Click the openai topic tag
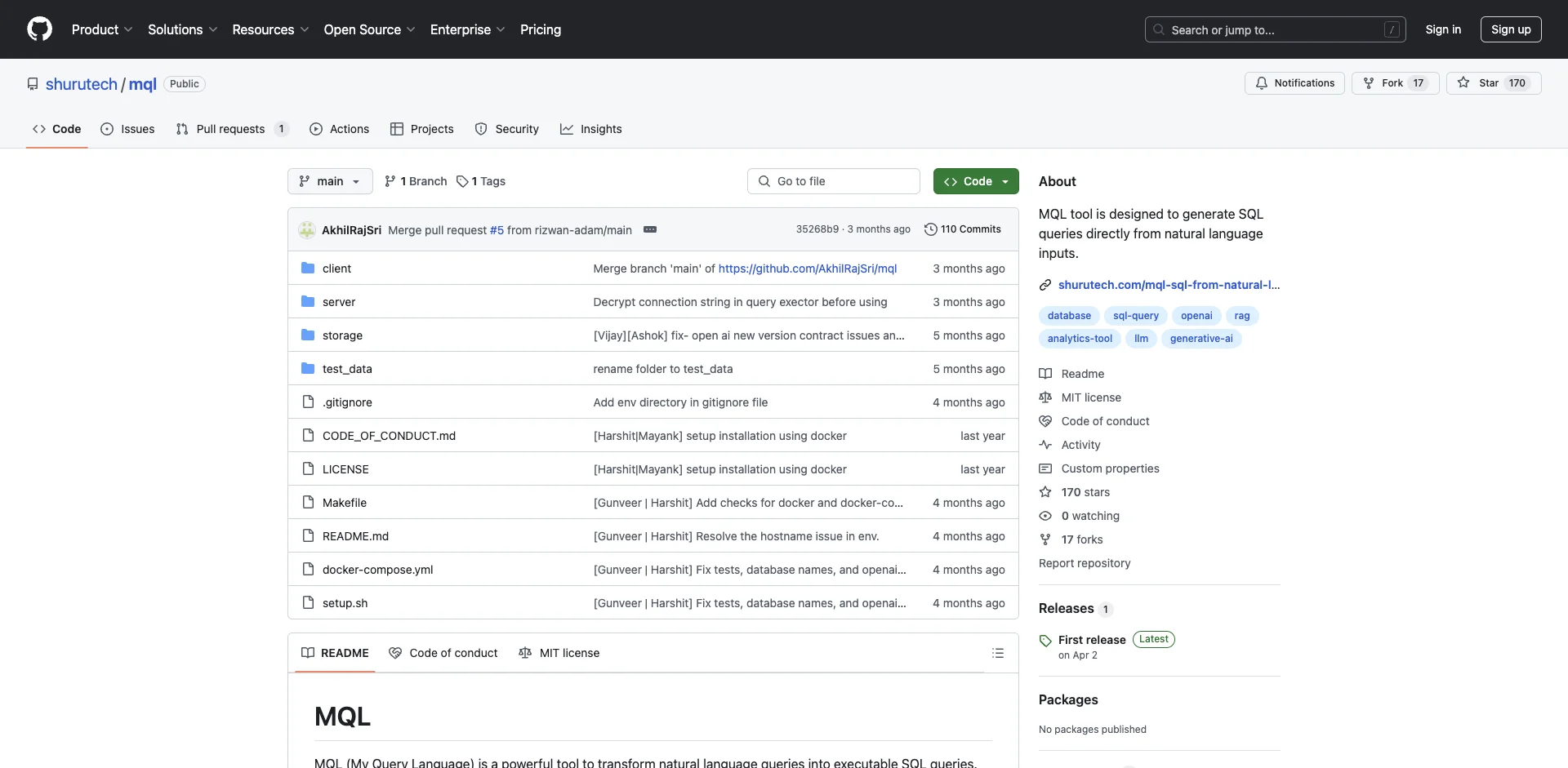The height and width of the screenshot is (768, 1568). (1196, 316)
